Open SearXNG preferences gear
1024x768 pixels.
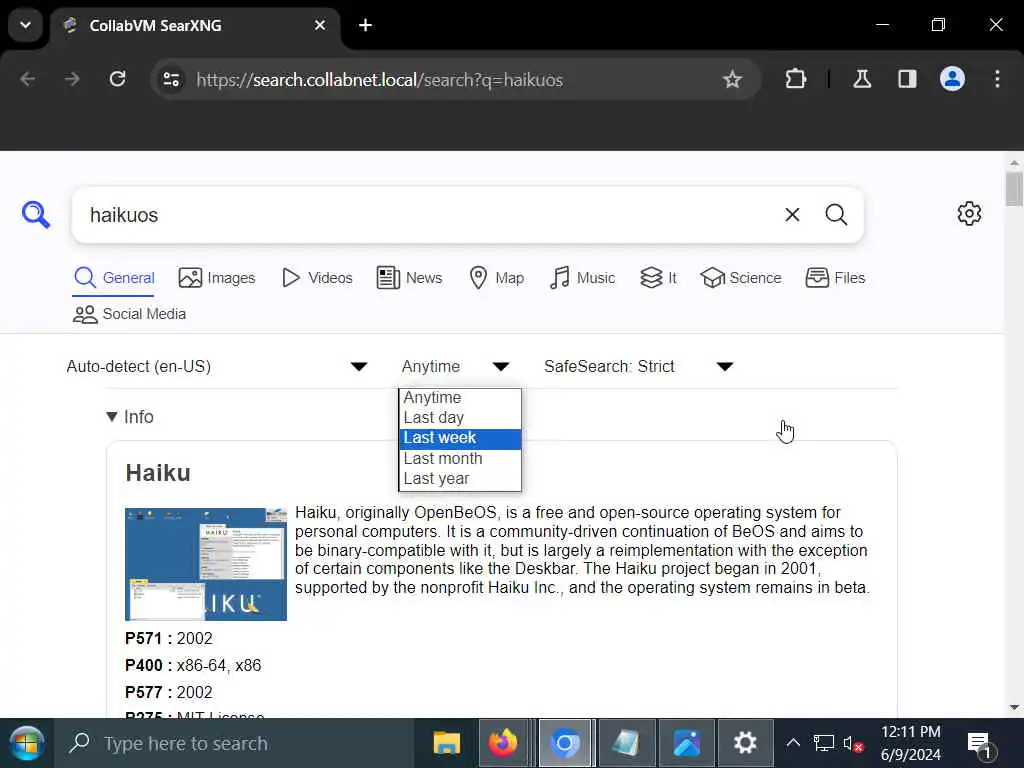(969, 214)
